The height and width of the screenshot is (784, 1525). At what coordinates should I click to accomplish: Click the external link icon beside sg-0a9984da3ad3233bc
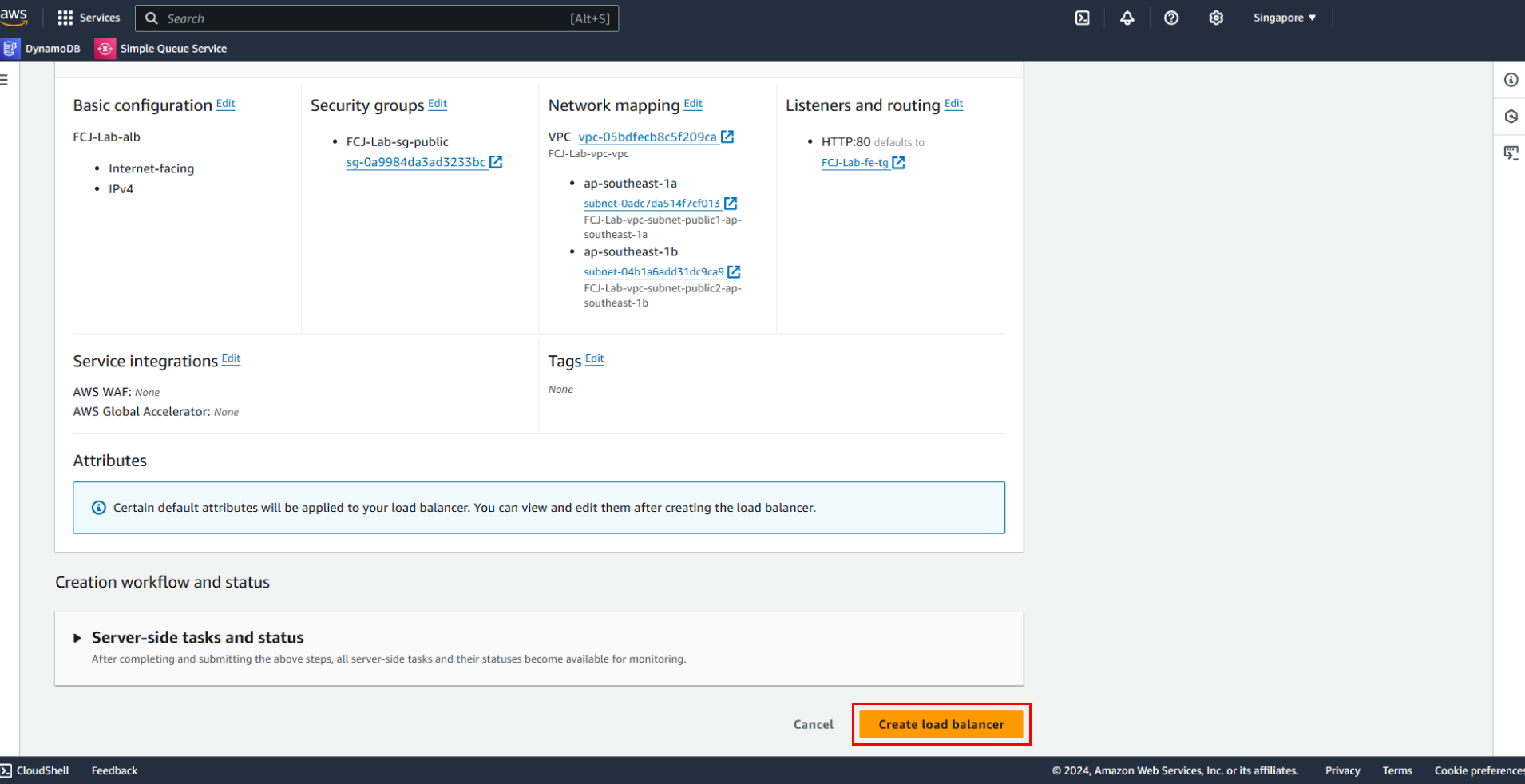point(496,162)
